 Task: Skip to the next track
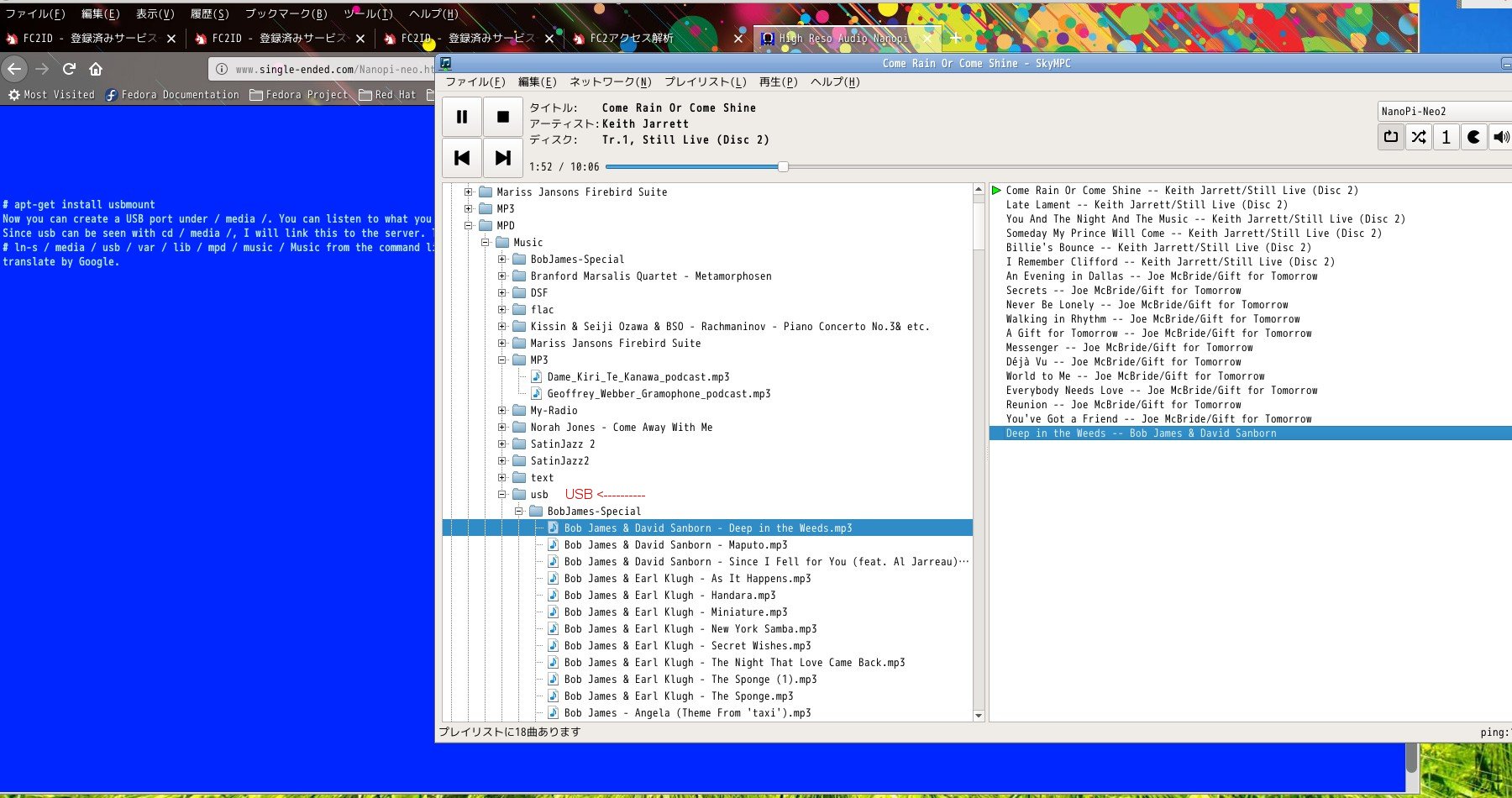pos(502,158)
